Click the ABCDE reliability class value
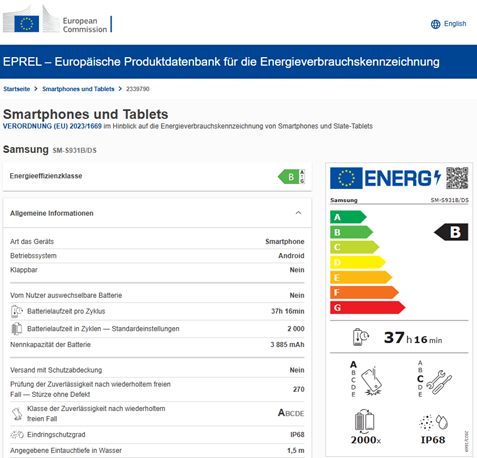Image resolution: width=477 pixels, height=458 pixels. 291,413
